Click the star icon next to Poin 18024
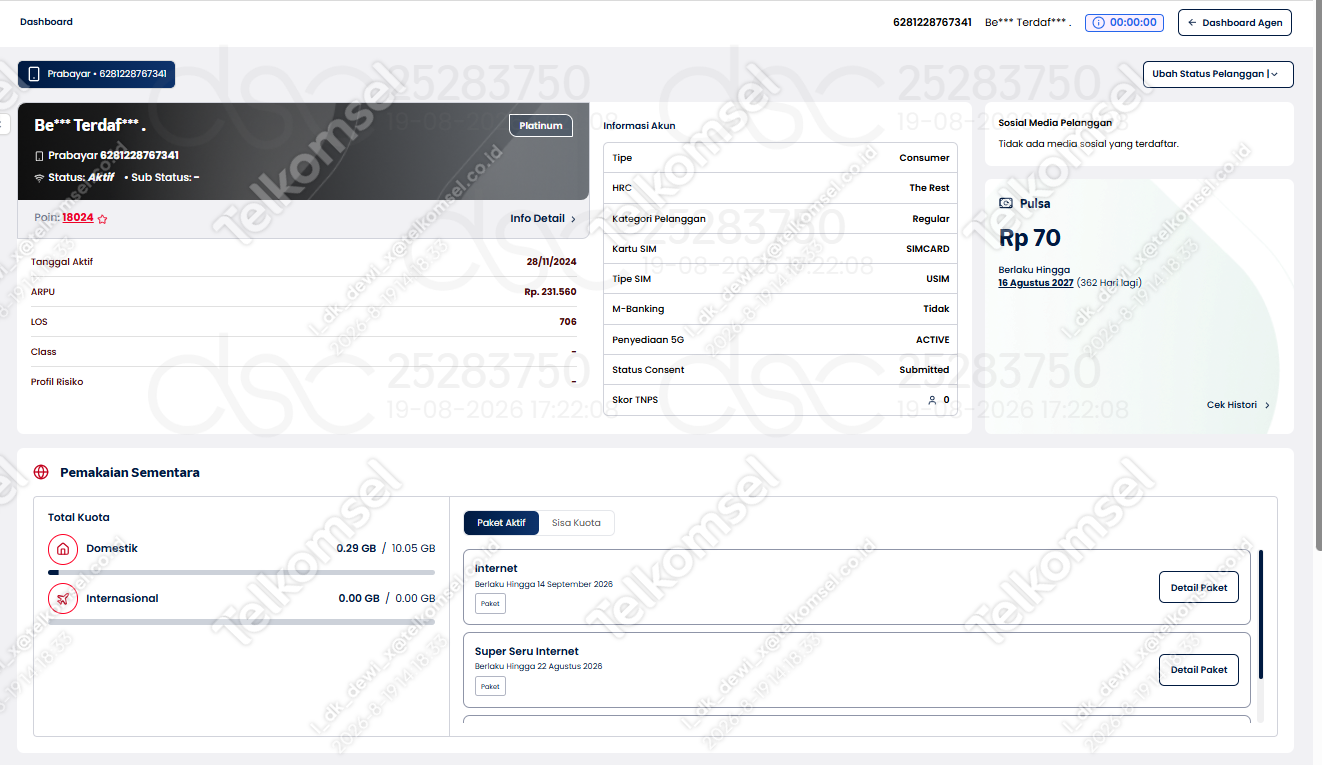The height and width of the screenshot is (765, 1322). pos(102,219)
